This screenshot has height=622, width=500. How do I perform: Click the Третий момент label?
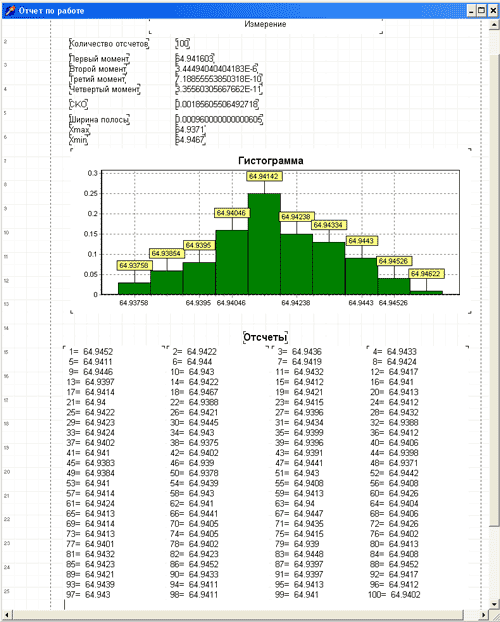click(98, 79)
